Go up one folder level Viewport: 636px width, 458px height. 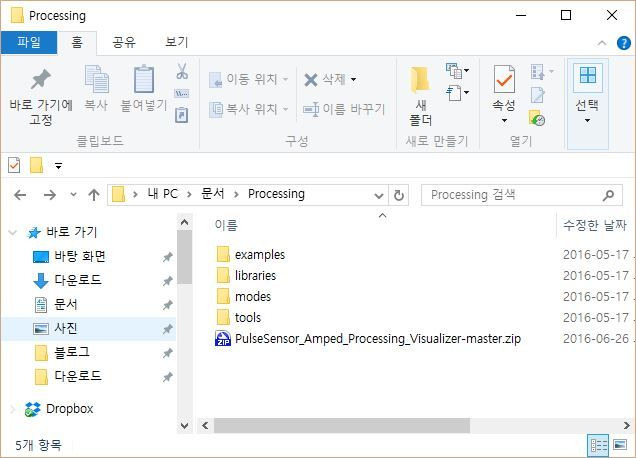click(x=94, y=195)
